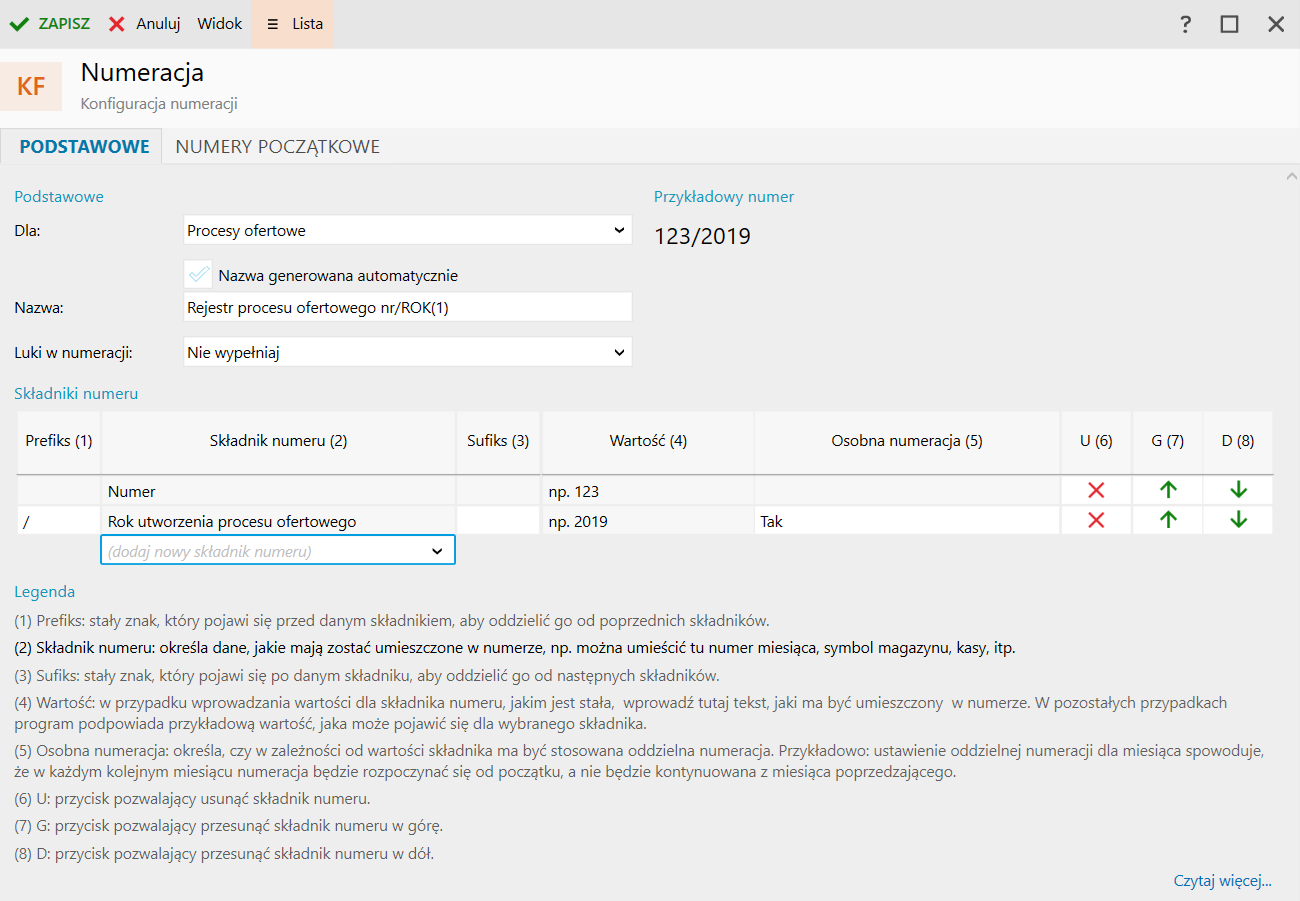1300x901 pixels.
Task: Cancel changes with Anuluj
Action: [144, 24]
